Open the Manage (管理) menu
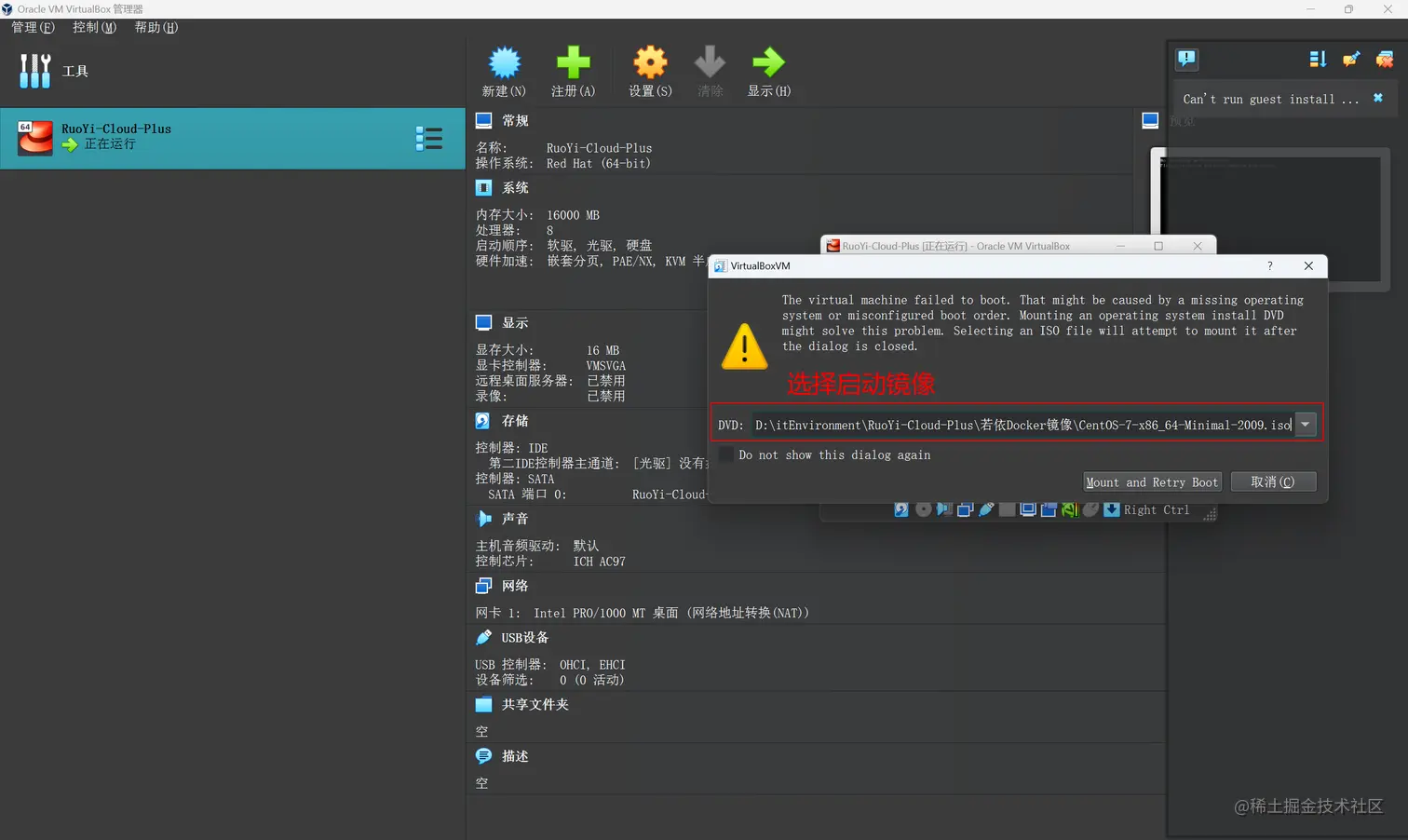 tap(34, 27)
